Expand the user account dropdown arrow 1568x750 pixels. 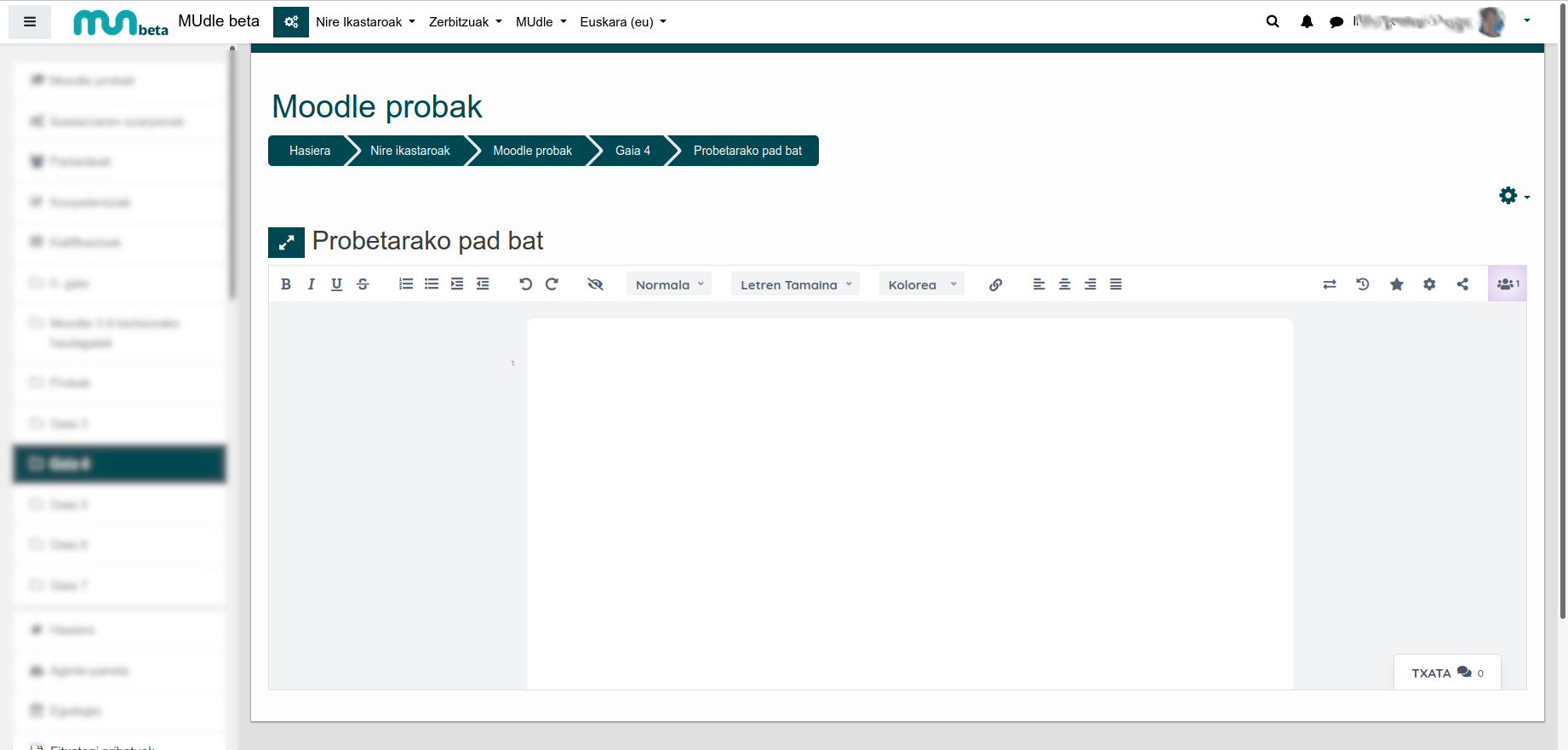(x=1527, y=20)
